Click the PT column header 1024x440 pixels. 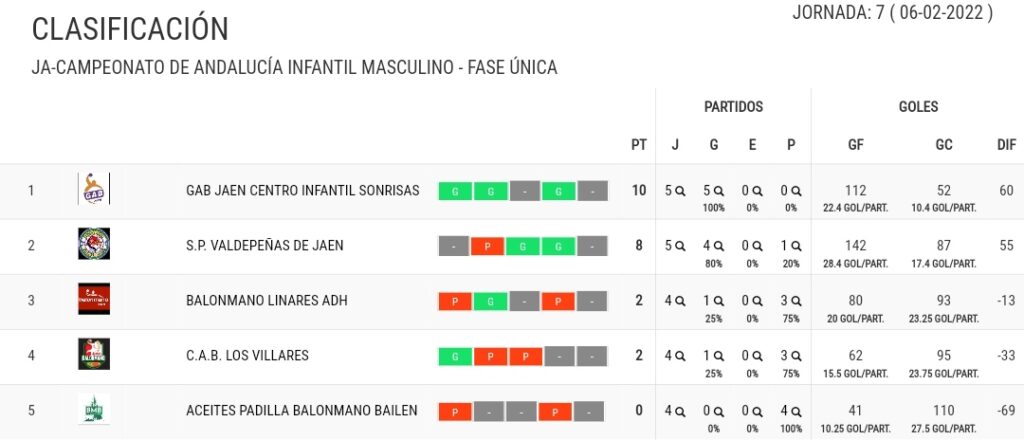tap(639, 145)
